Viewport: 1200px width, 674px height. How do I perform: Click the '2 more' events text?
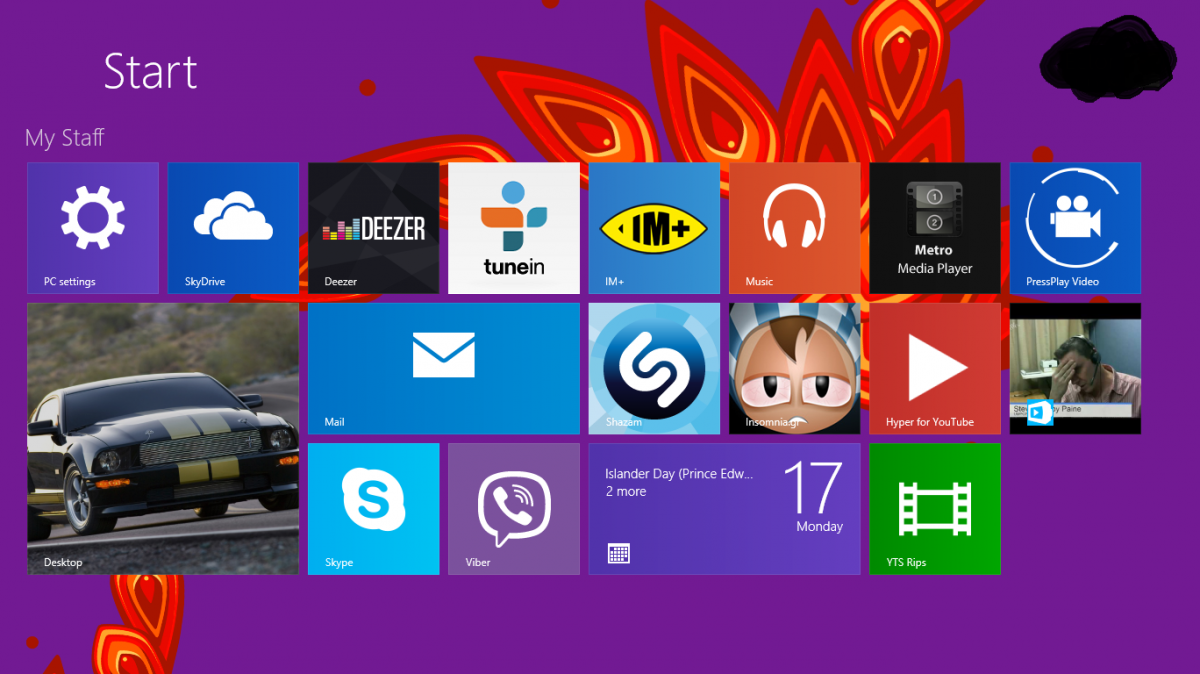click(626, 492)
